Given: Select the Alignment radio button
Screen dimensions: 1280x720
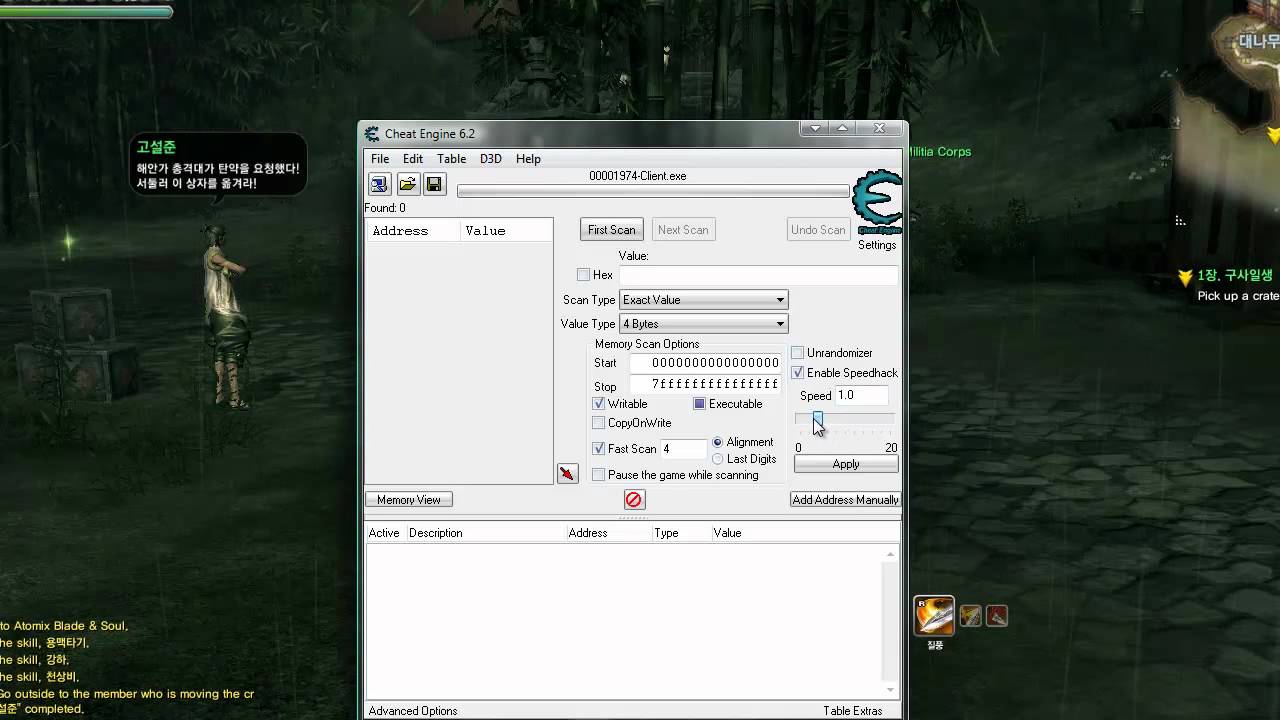Looking at the screenshot, I should tap(718, 442).
